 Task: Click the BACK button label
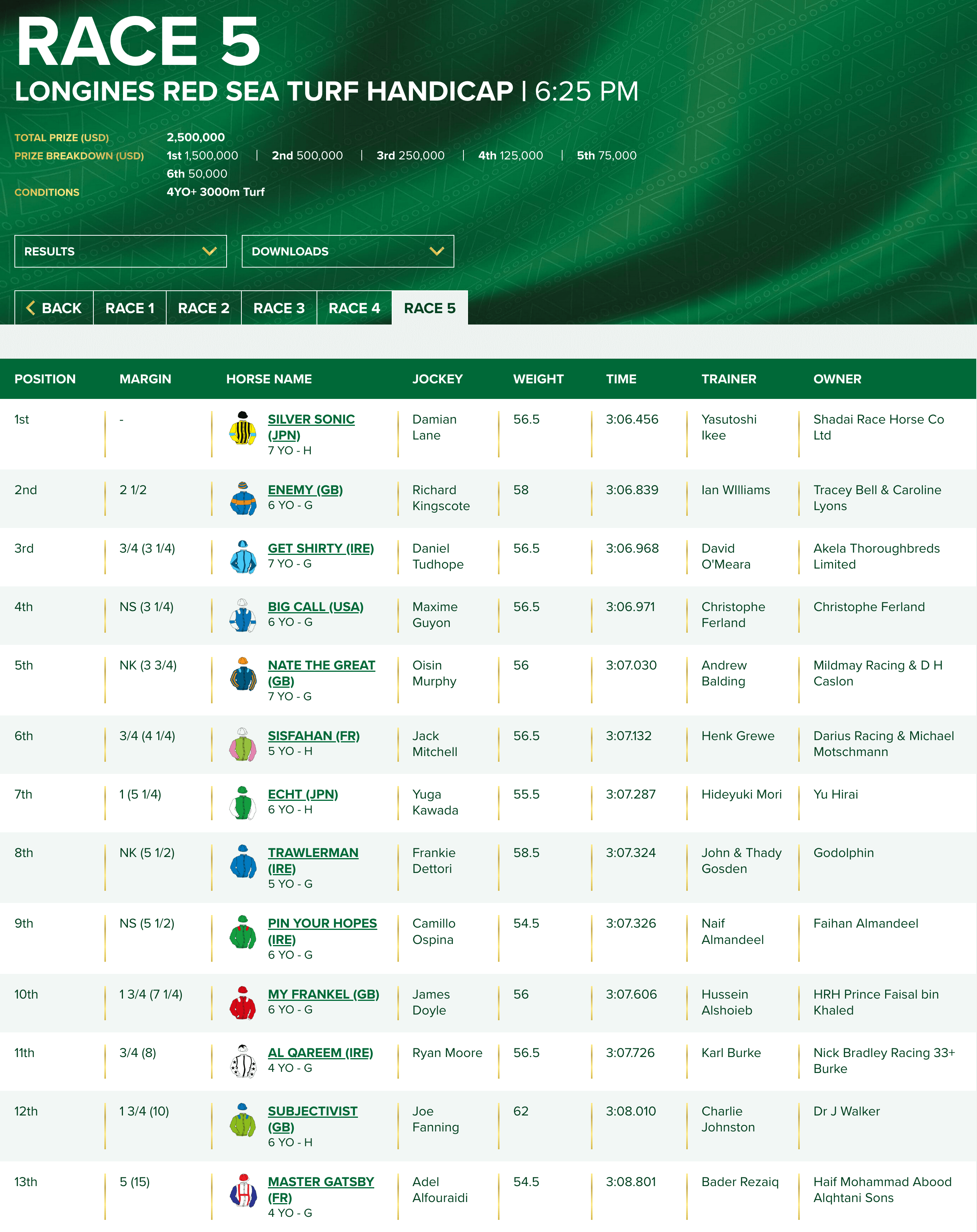coord(62,308)
